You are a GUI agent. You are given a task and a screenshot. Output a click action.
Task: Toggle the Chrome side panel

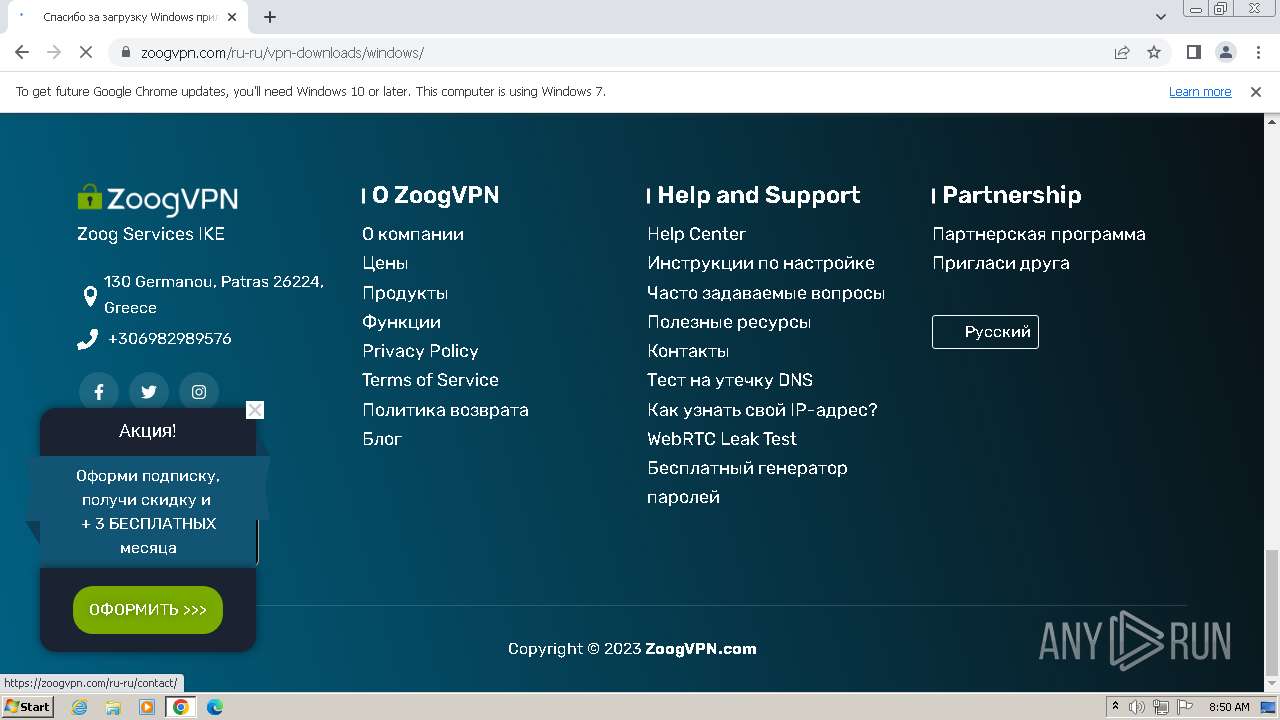[1194, 53]
